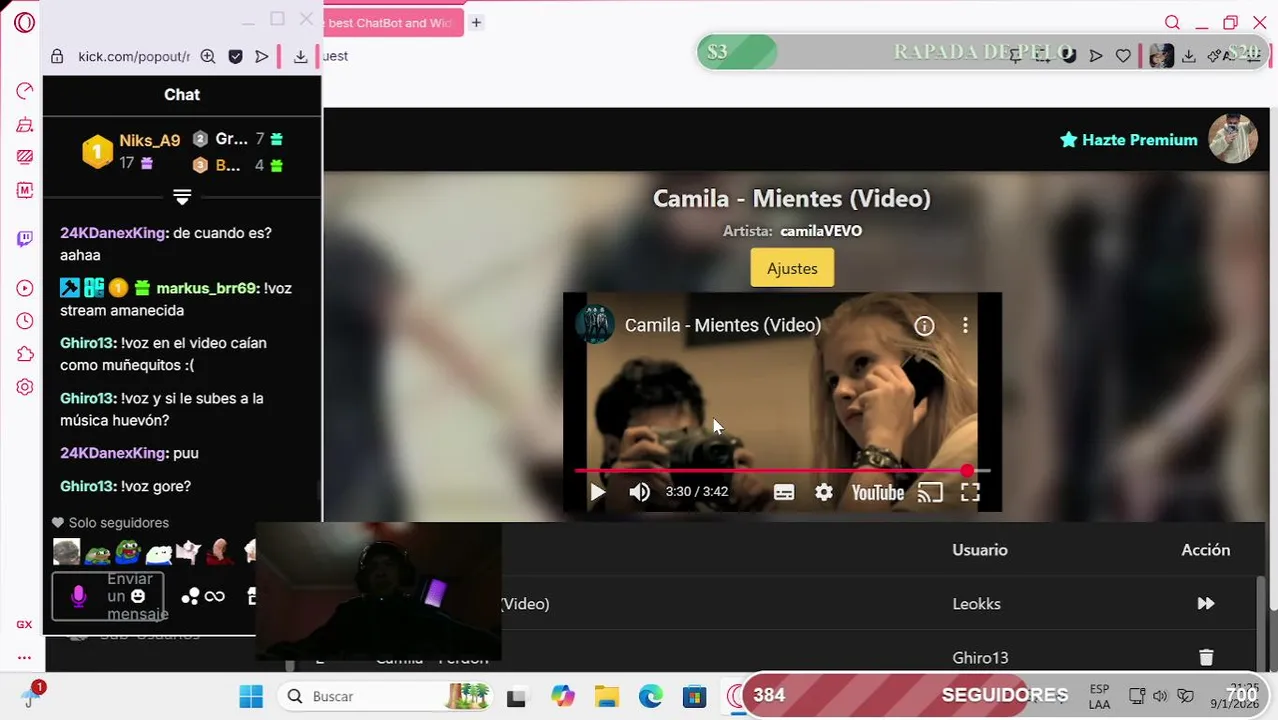Screen dimensions: 1278x720
Task: Open the user profile avatar next to Hazte Premium
Action: point(1232,139)
